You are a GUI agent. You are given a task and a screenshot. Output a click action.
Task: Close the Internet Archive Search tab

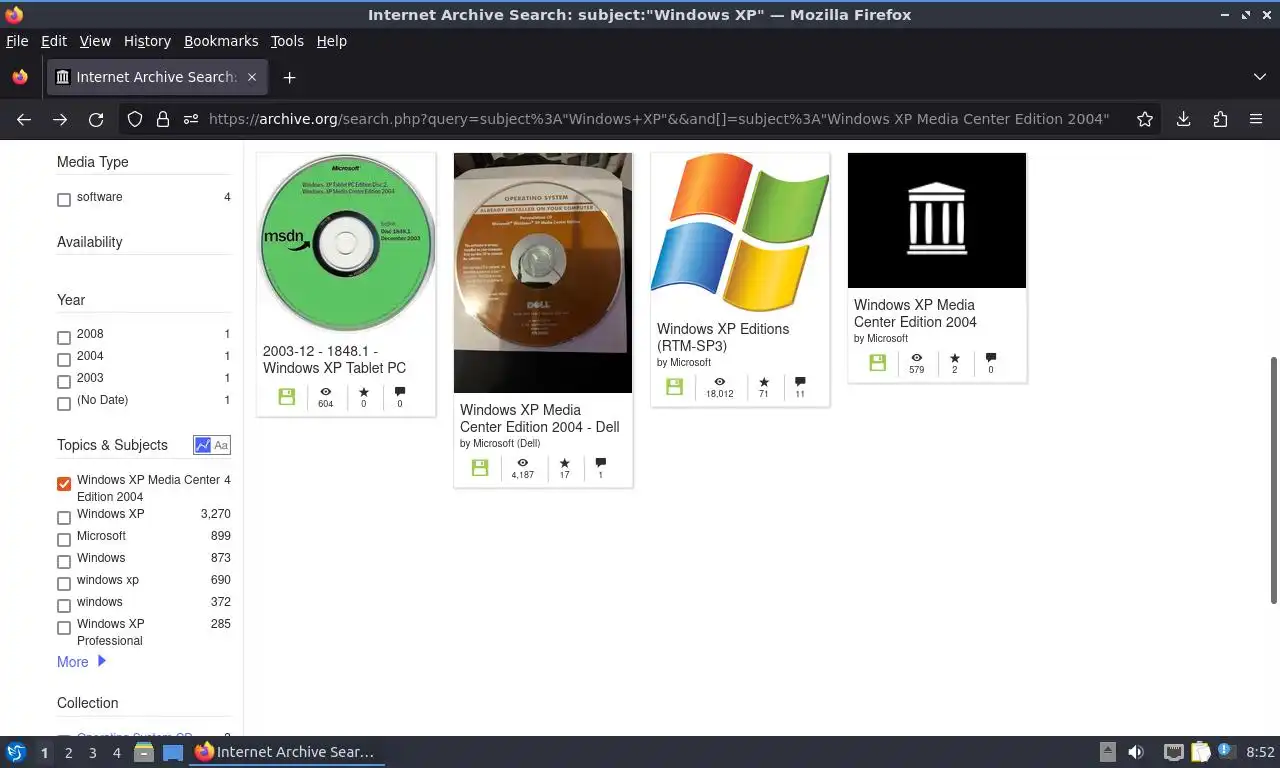(252, 77)
